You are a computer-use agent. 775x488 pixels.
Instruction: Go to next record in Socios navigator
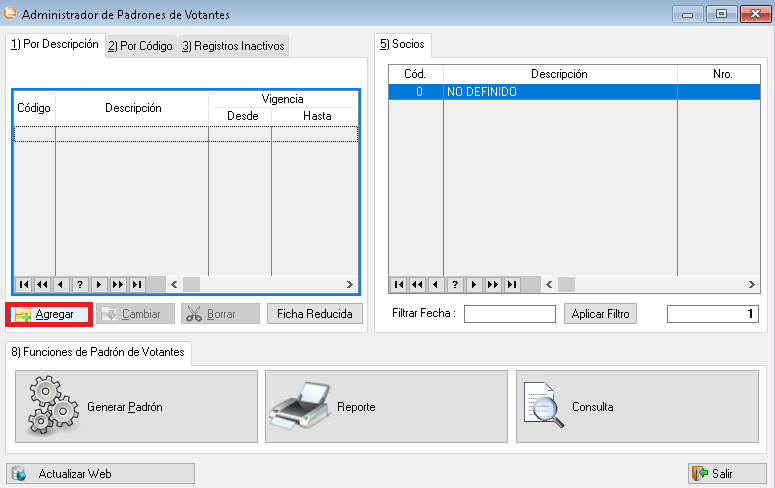474,284
